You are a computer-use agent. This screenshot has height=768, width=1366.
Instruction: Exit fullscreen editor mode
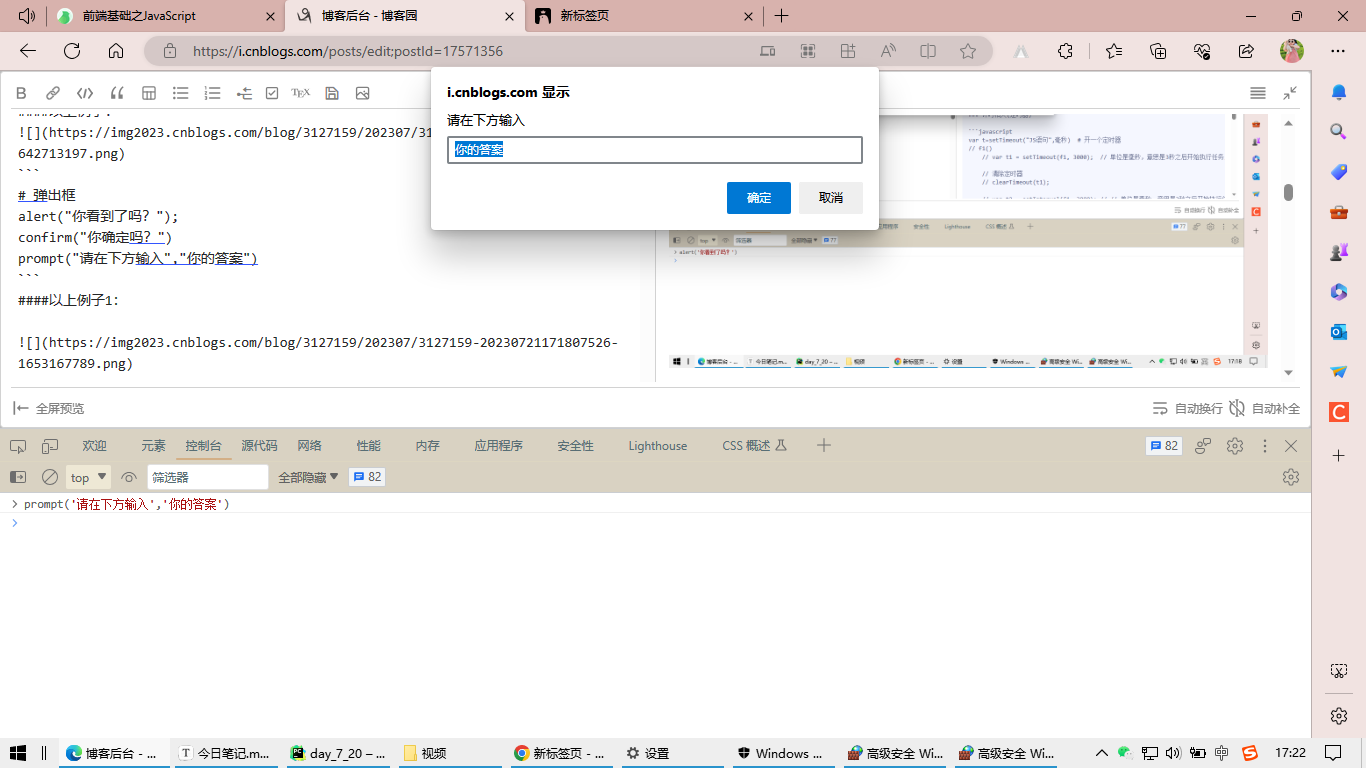coord(1290,93)
